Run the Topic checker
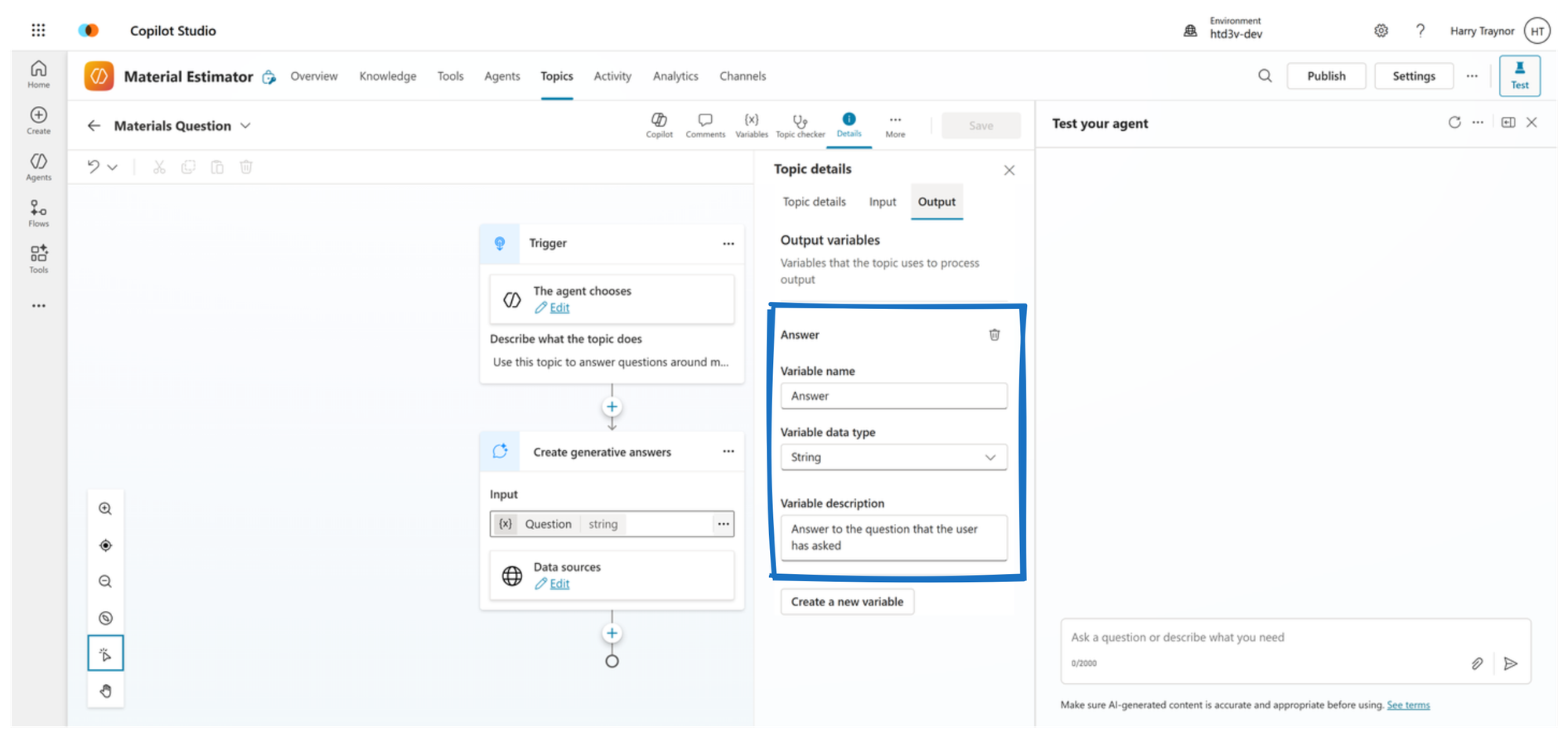1568x738 pixels. 800,125
